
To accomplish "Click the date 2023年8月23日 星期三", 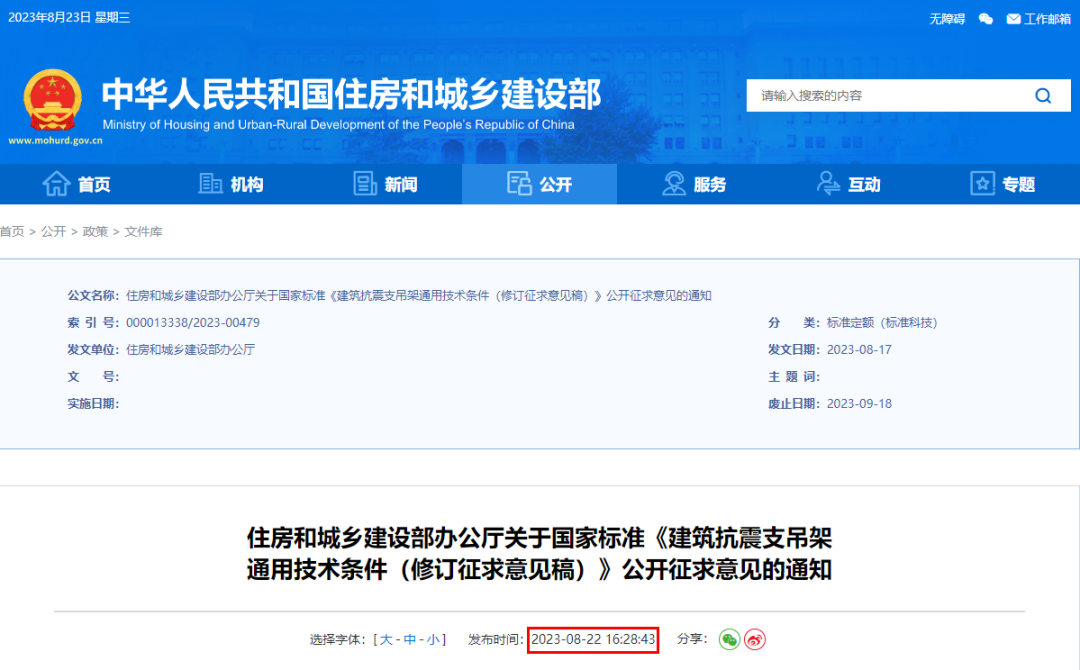I will (x=69, y=17).
